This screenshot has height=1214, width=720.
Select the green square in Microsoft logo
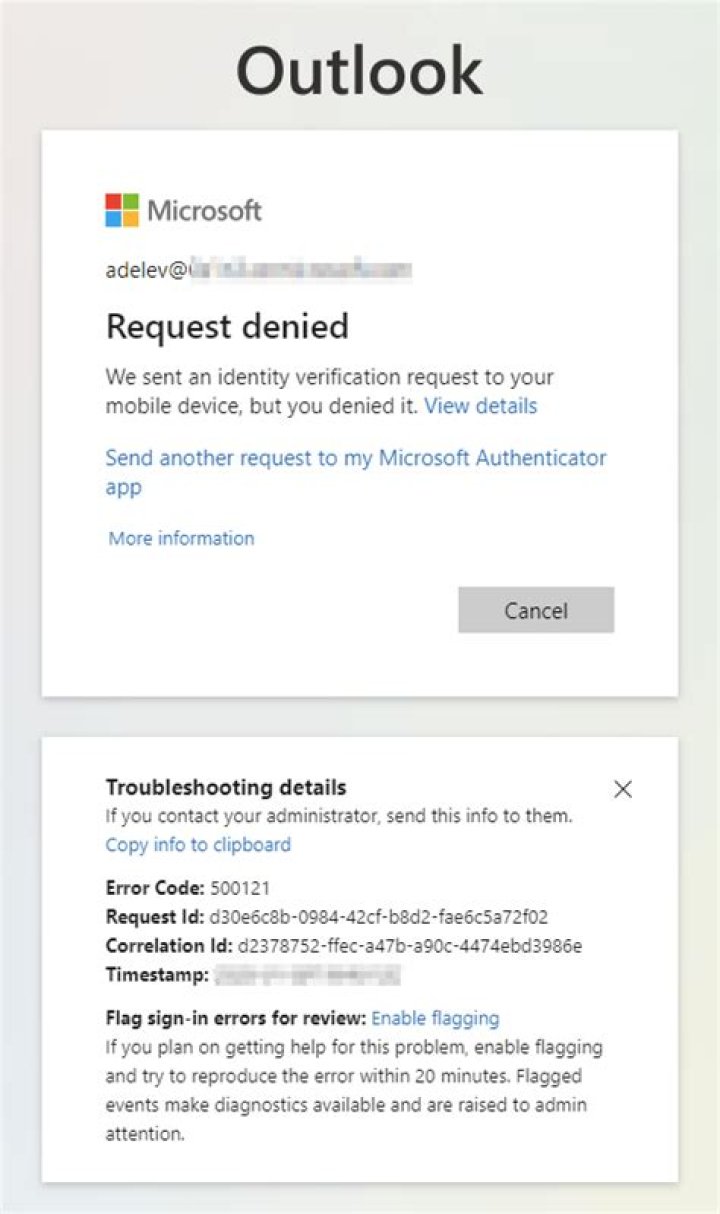130,203
